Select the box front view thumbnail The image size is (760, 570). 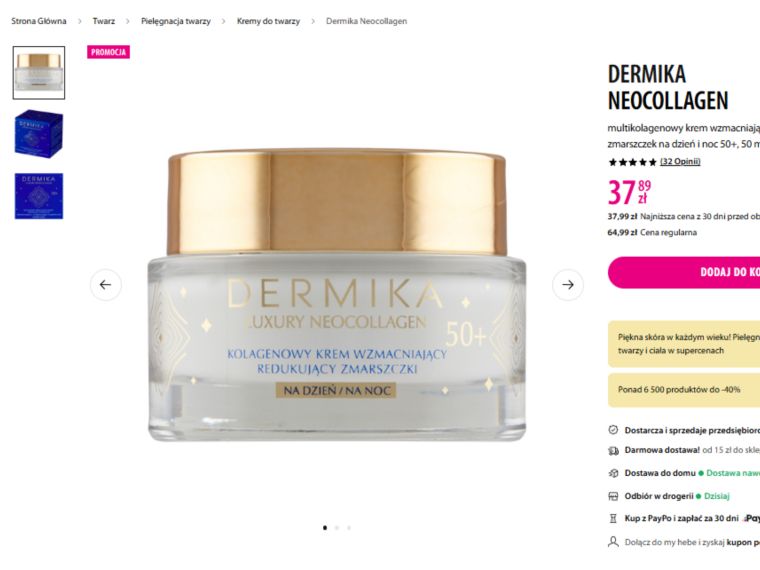coord(39,196)
